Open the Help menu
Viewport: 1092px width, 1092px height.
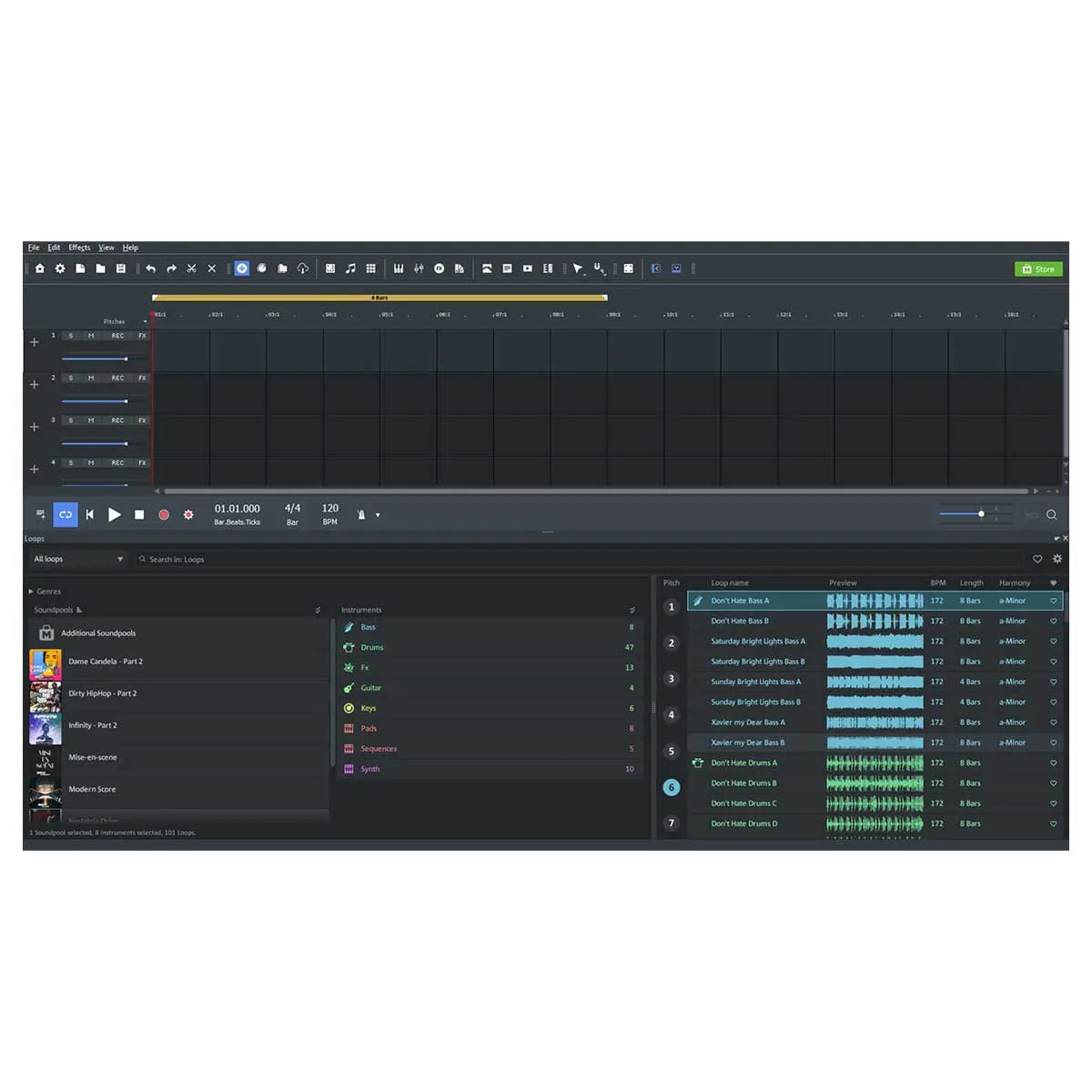[x=130, y=247]
